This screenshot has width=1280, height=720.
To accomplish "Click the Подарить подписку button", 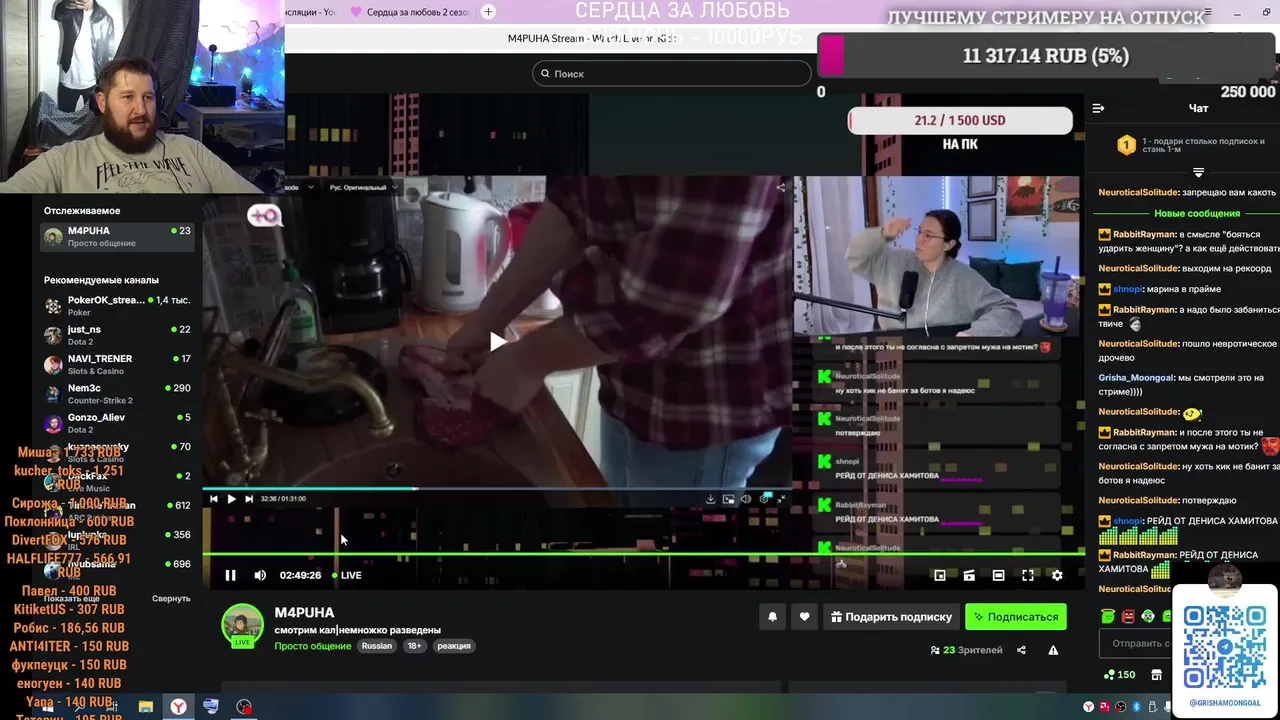I will (x=891, y=617).
